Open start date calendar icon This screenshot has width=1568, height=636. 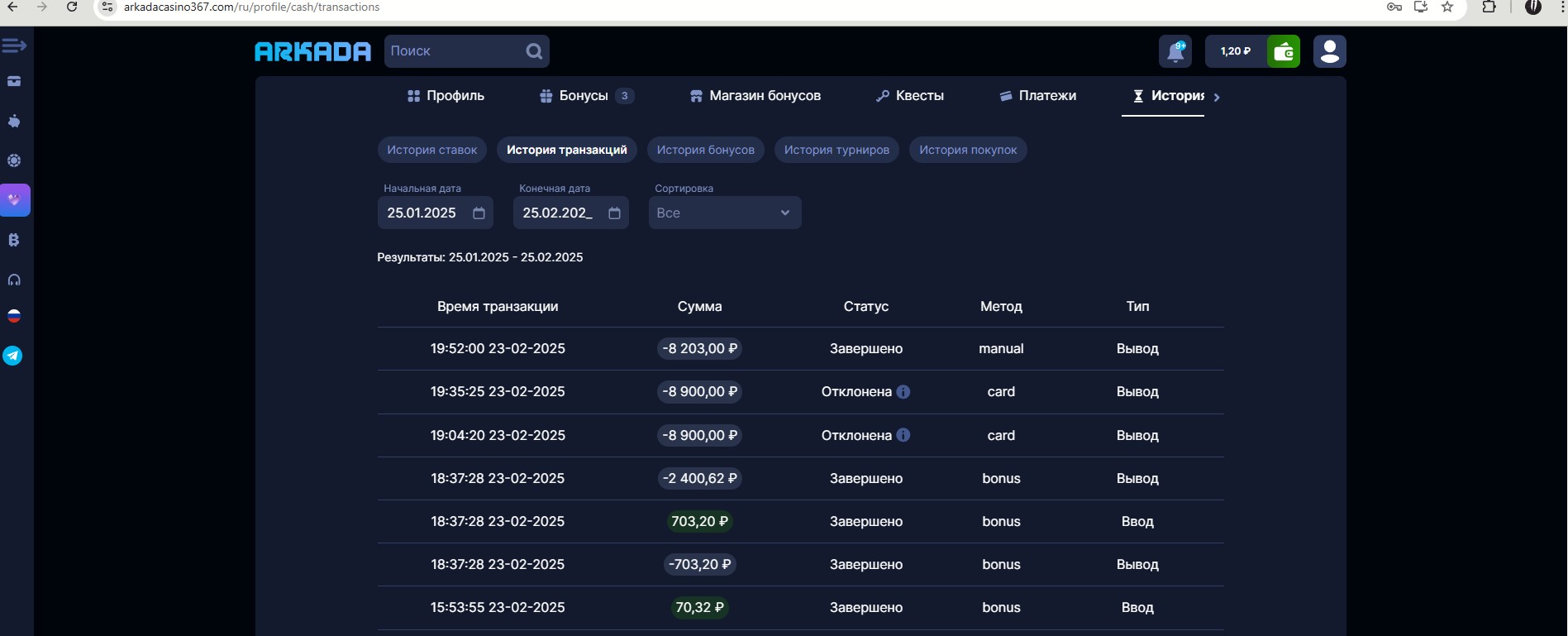coord(479,213)
